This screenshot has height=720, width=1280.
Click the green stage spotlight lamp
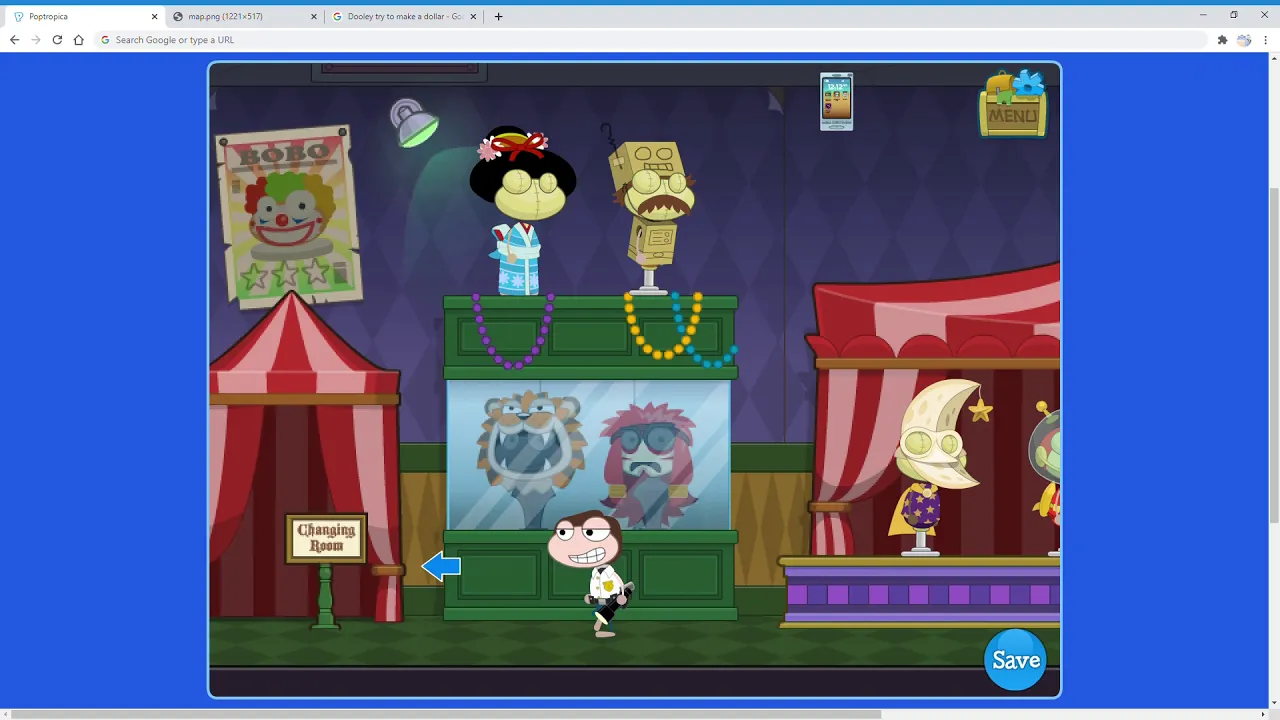click(x=414, y=124)
